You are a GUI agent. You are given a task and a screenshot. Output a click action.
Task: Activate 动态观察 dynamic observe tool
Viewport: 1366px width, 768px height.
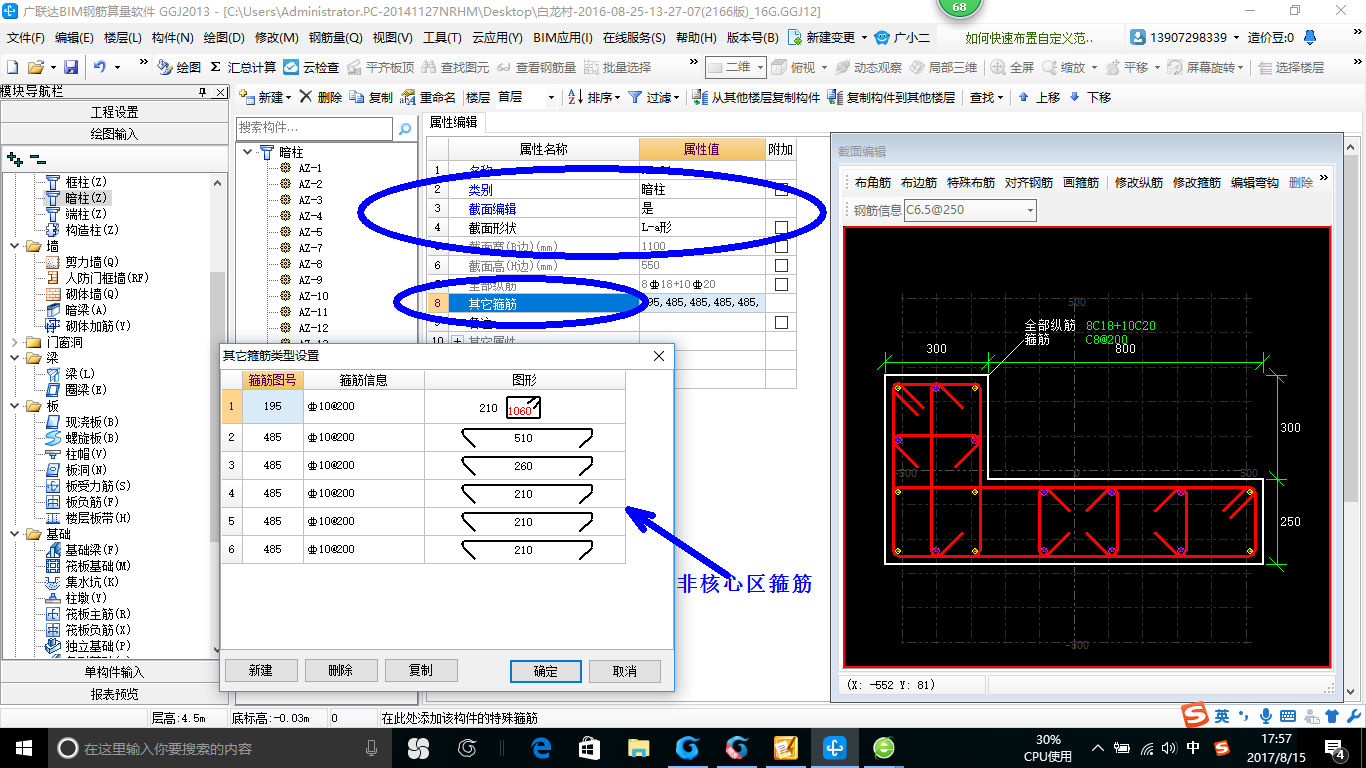(869, 67)
